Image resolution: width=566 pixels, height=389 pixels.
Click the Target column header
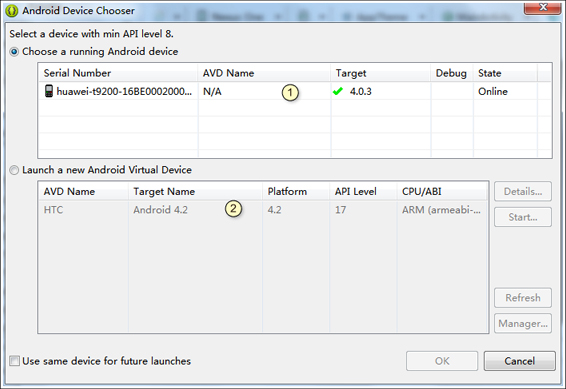[x=380, y=73]
